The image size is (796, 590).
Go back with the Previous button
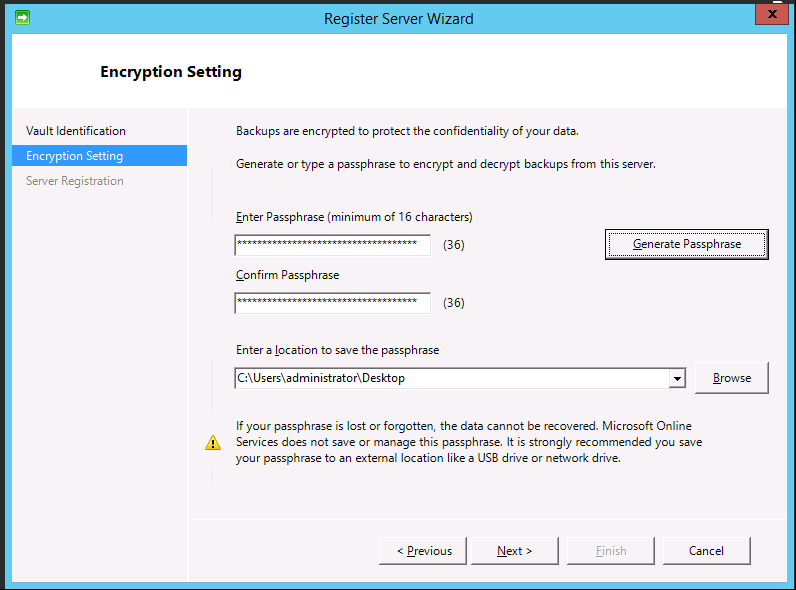(423, 551)
